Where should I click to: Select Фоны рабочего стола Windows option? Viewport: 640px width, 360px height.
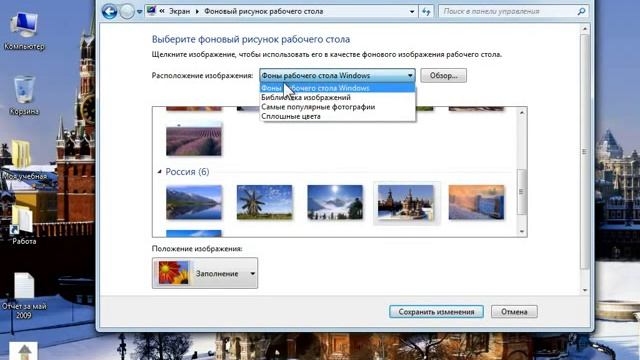[338, 88]
